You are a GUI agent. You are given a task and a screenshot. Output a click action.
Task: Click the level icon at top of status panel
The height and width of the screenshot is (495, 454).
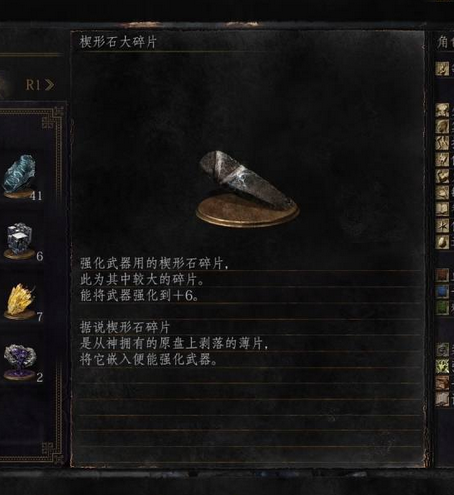tap(442, 69)
